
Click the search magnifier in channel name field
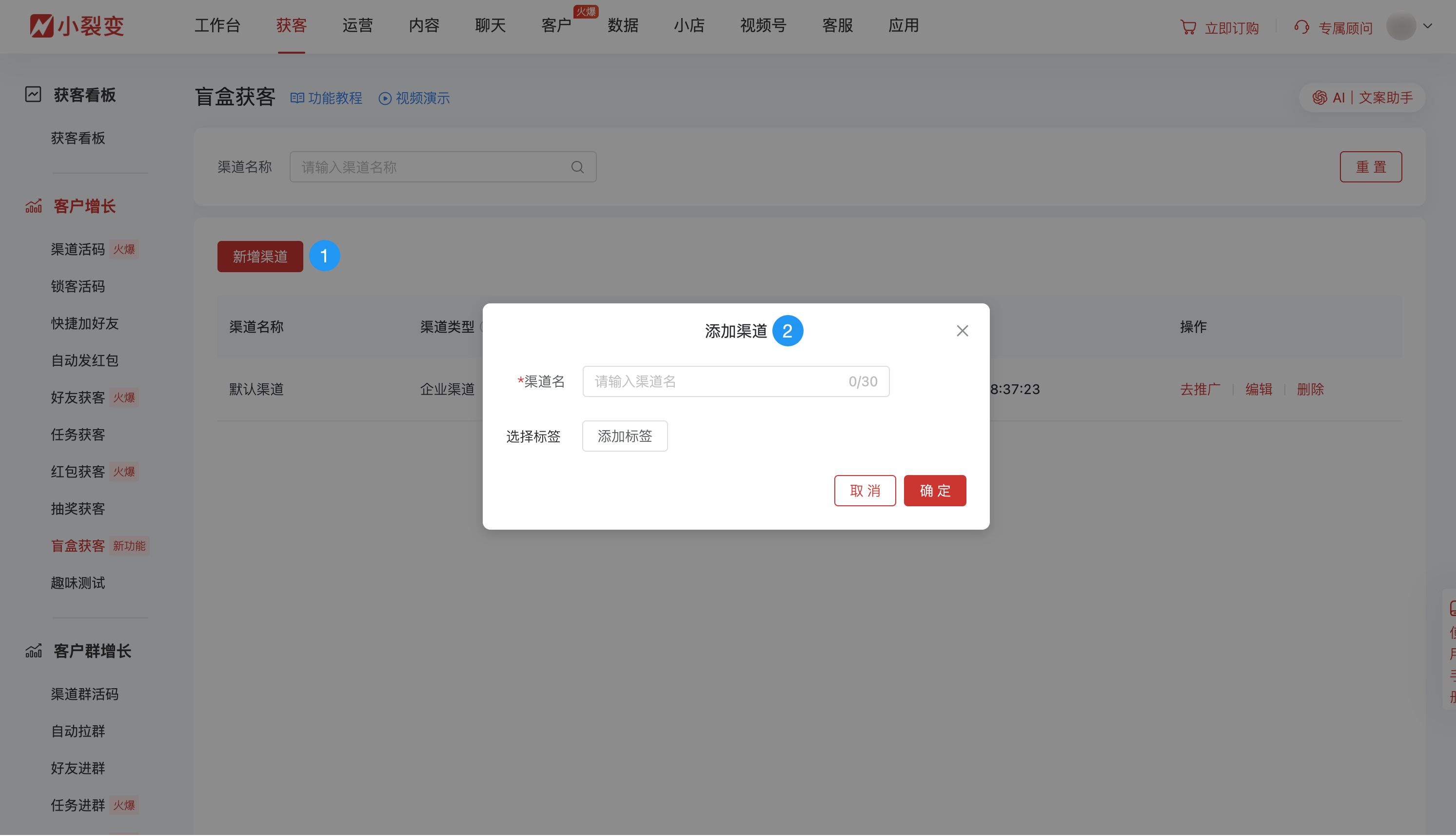click(x=577, y=166)
